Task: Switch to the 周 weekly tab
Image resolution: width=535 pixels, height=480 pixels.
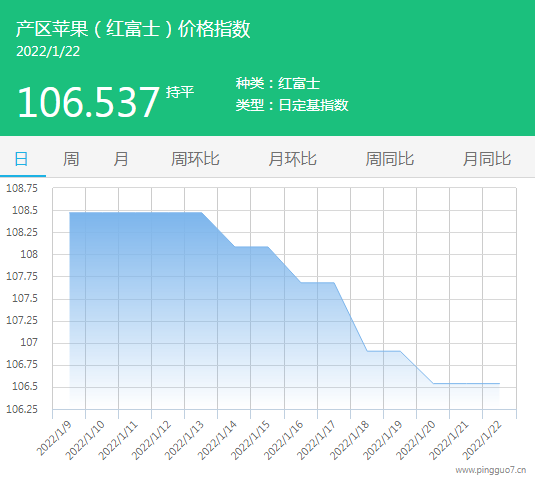Action: [71, 159]
